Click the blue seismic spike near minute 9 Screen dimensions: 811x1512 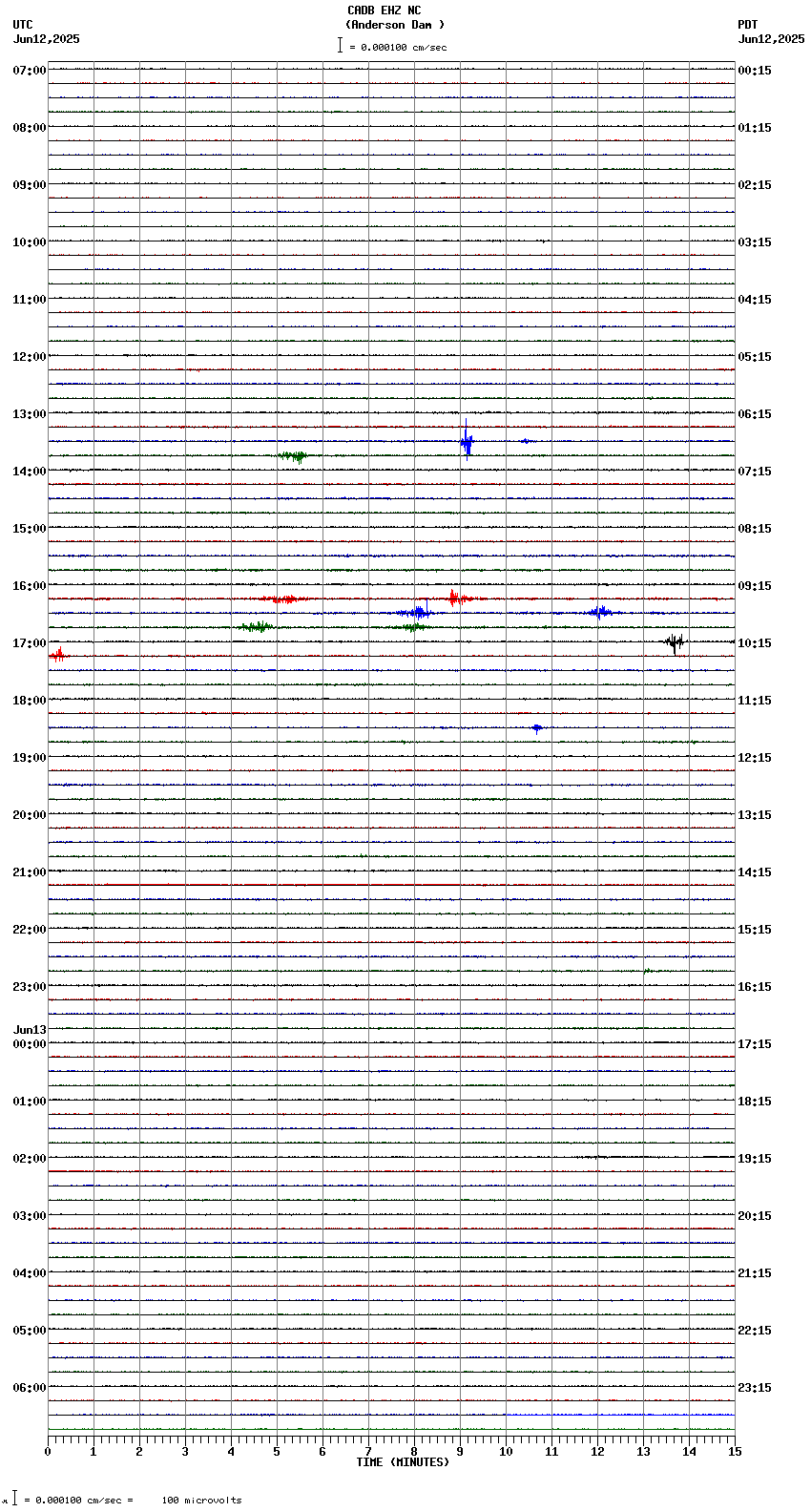point(466,440)
